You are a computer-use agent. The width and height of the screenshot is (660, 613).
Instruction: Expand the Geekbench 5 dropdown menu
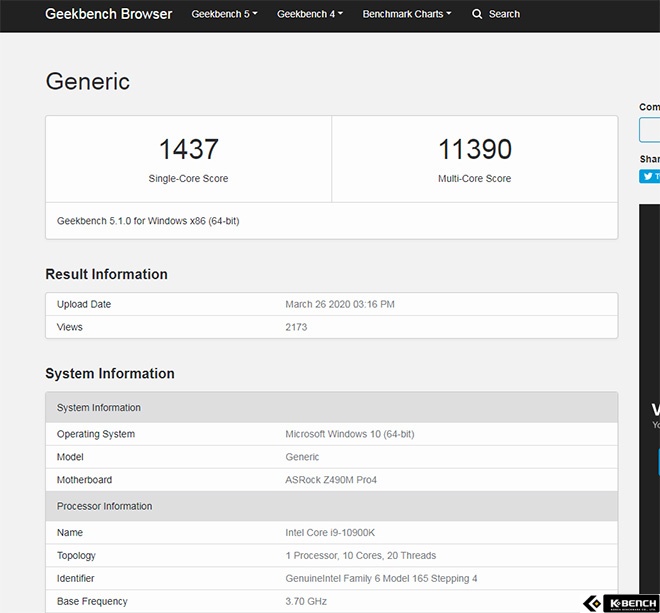224,14
